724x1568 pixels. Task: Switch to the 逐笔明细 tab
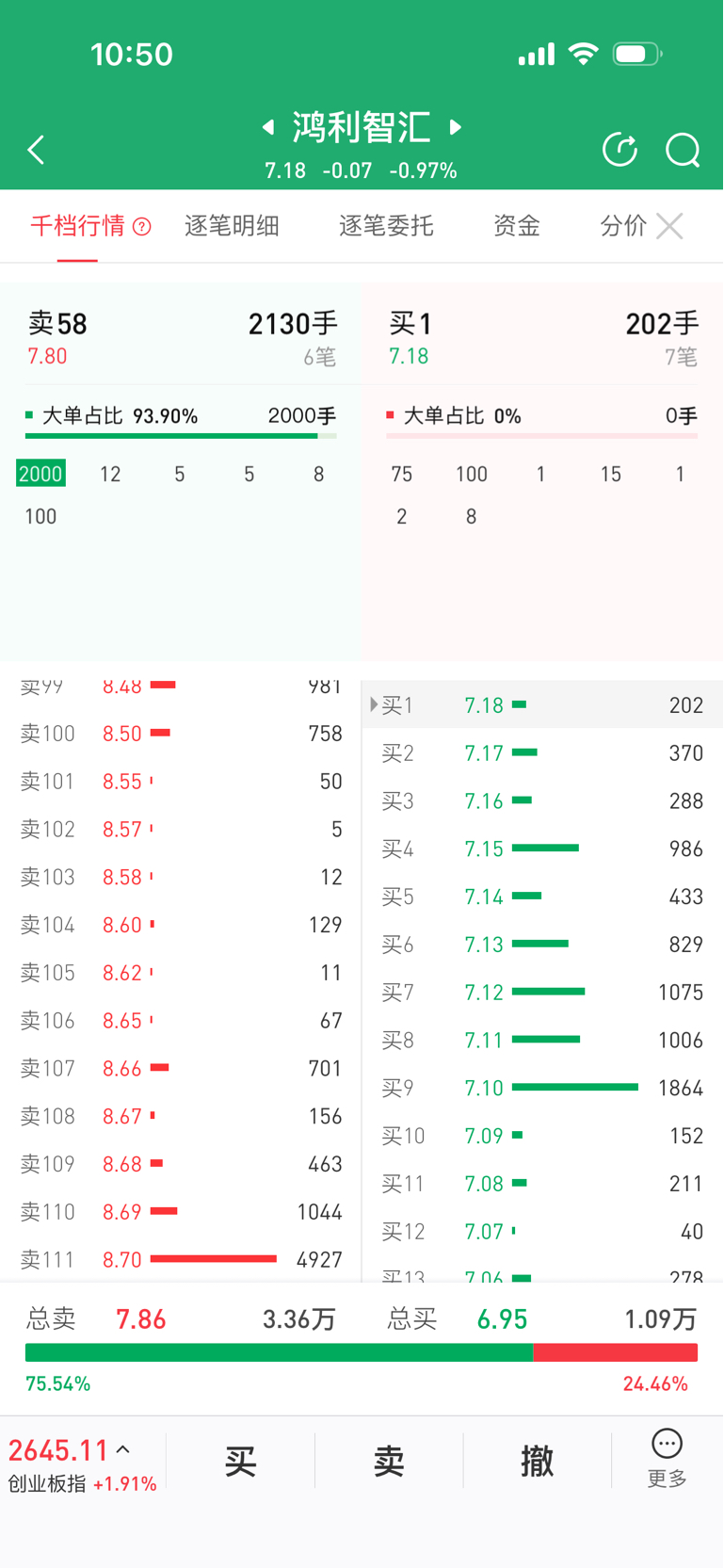[232, 226]
